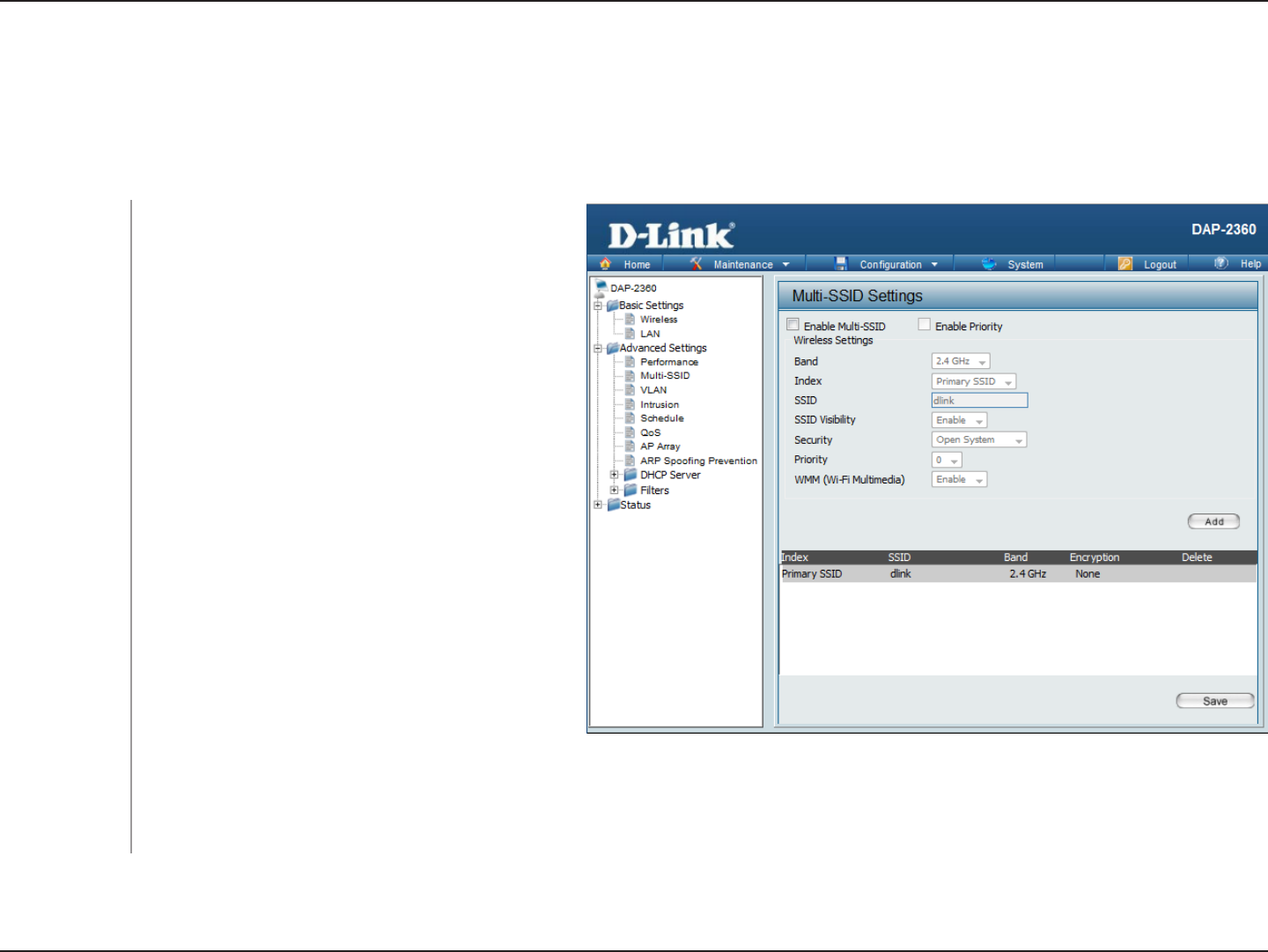
Task: Click the page icon next to ARP Spoofing Prevention
Action: (630, 461)
